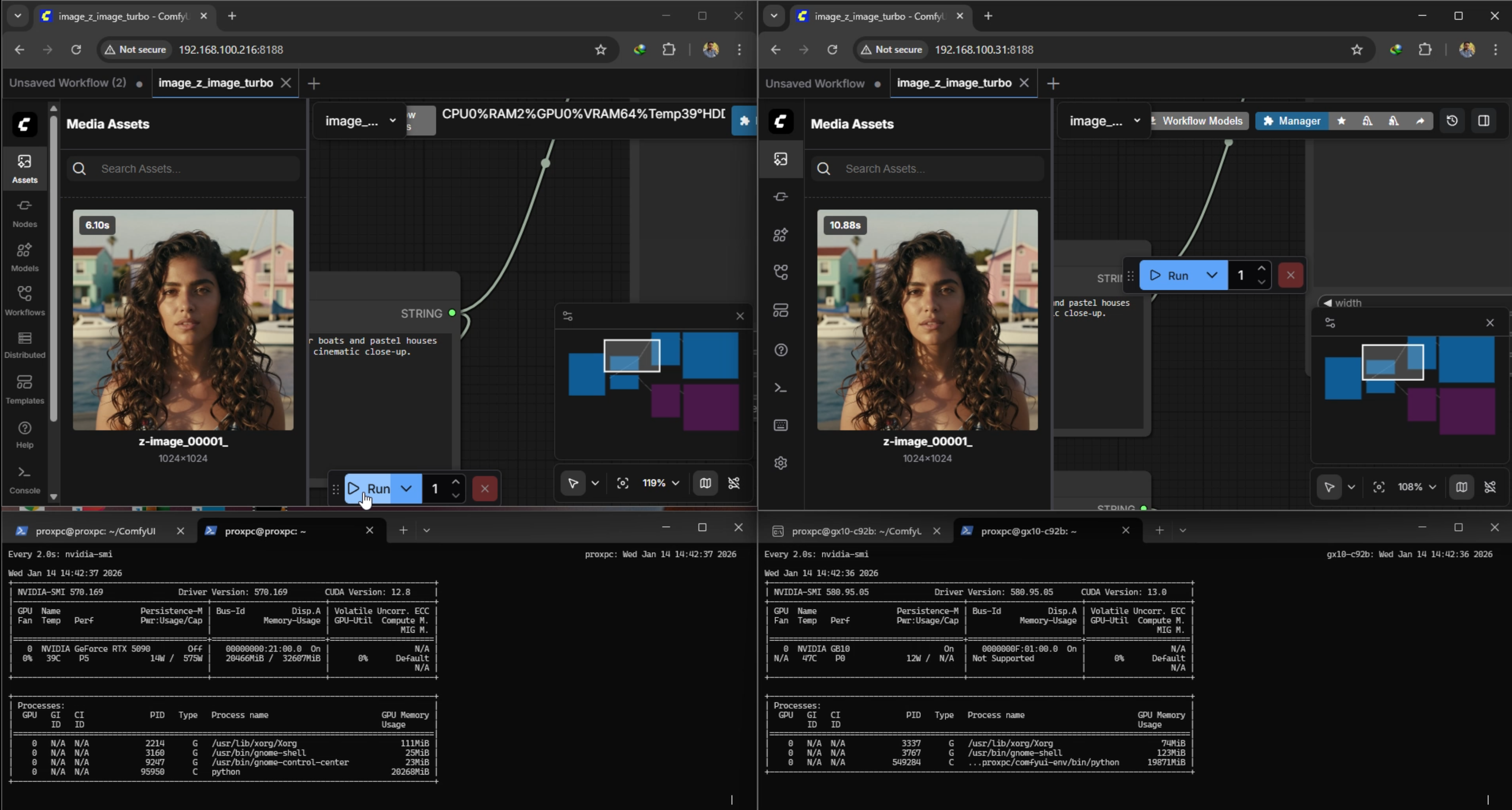
Task: Open the Nodes sidebar panel
Action: [25, 213]
